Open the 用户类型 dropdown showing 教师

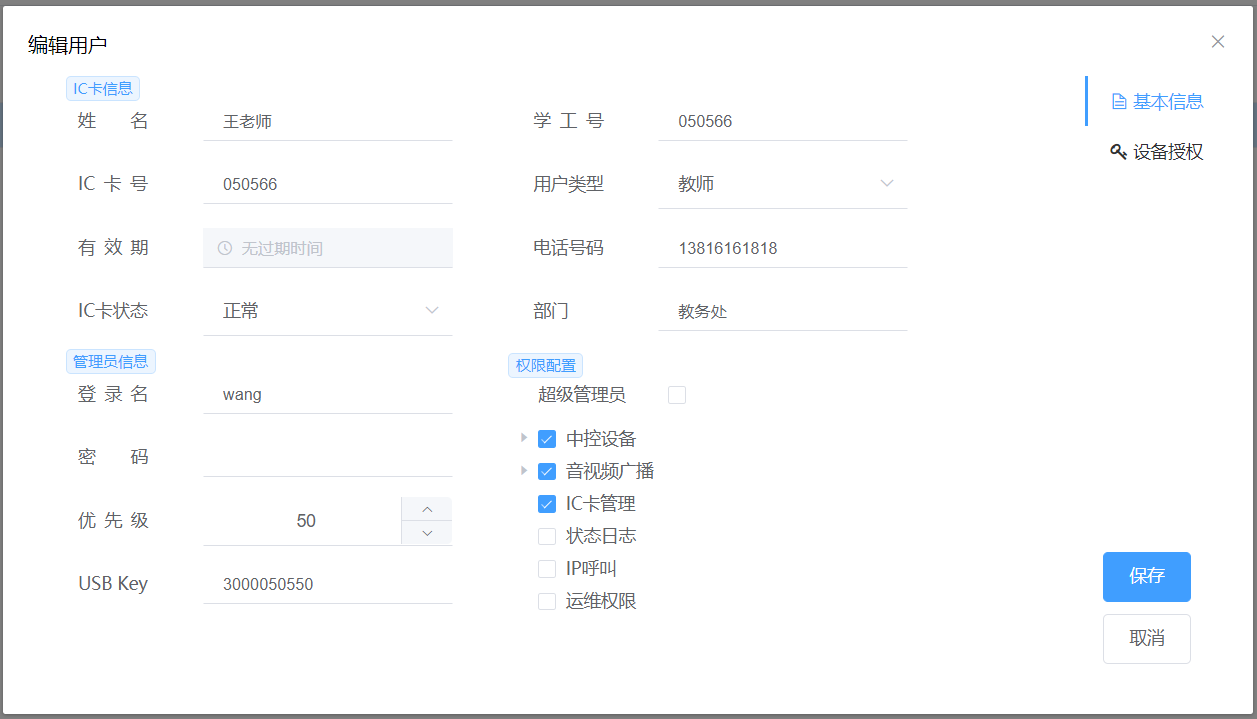(782, 184)
